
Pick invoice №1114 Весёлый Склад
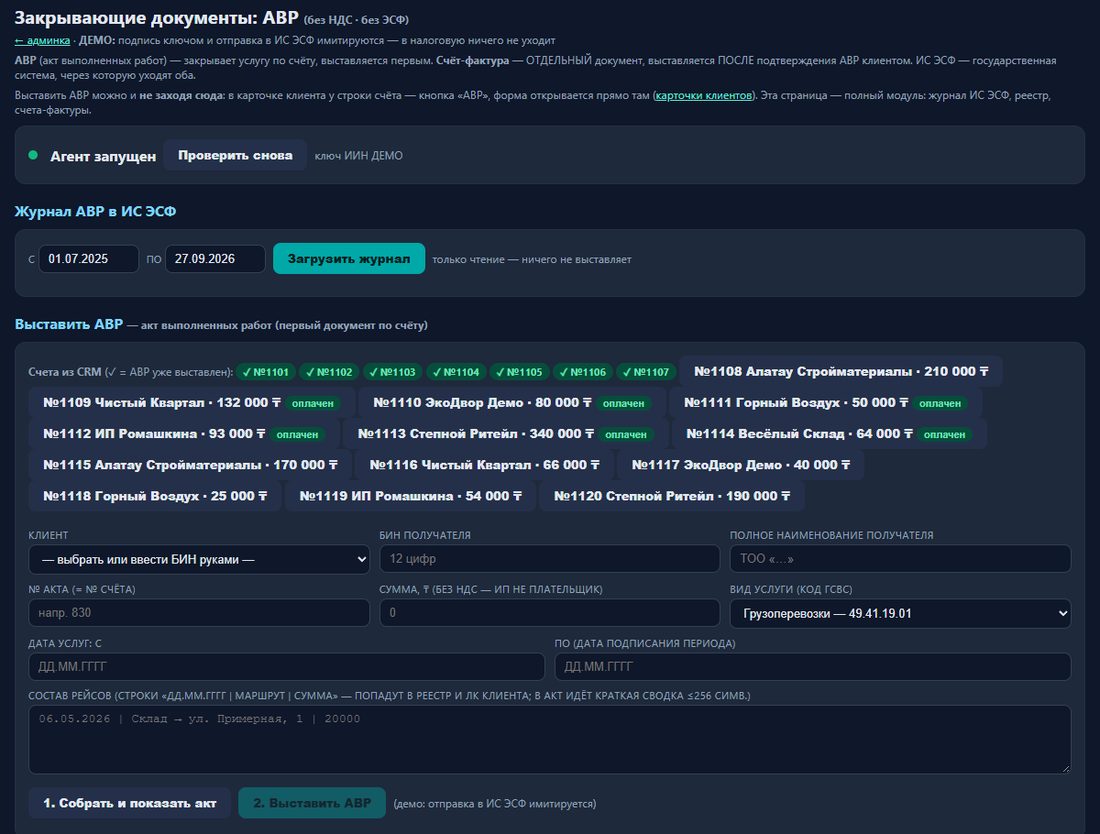[829, 433]
